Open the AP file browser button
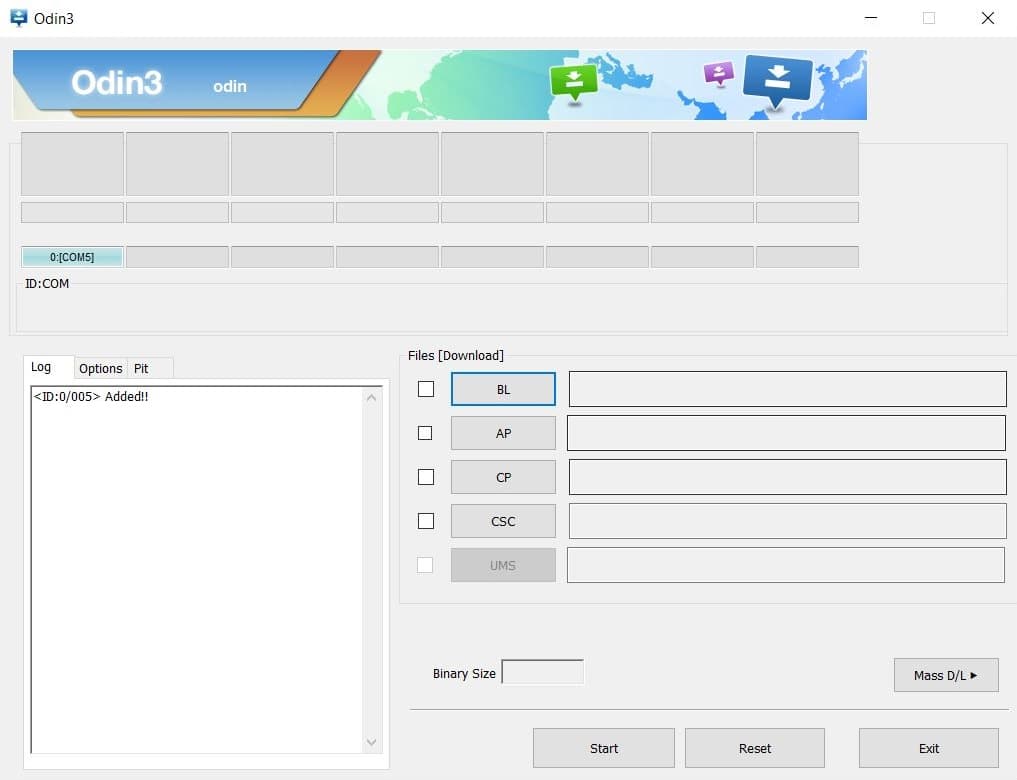1017x780 pixels. [503, 433]
